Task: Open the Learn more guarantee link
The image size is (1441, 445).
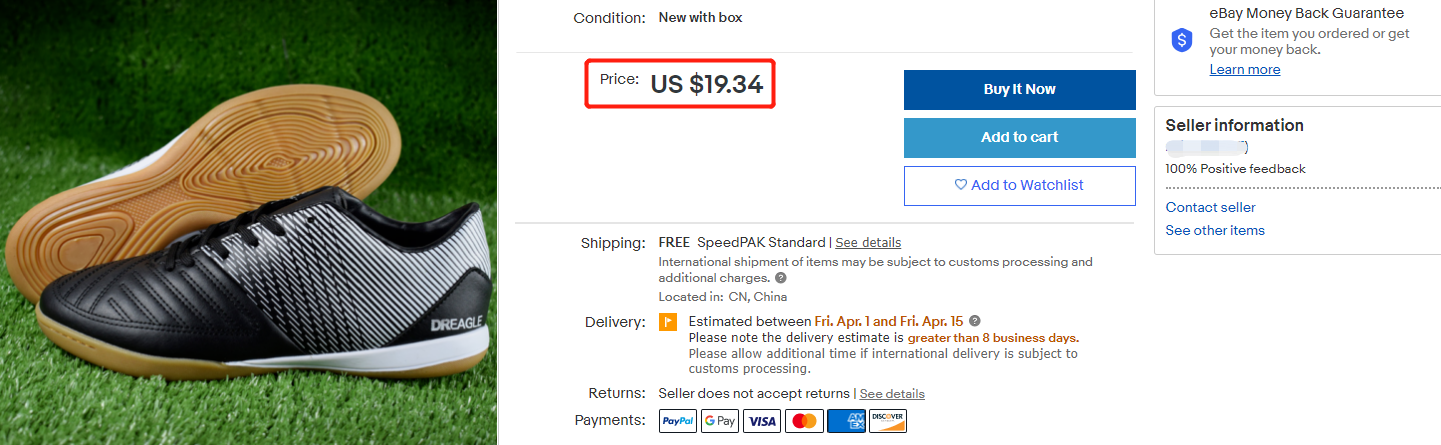Action: [1244, 69]
